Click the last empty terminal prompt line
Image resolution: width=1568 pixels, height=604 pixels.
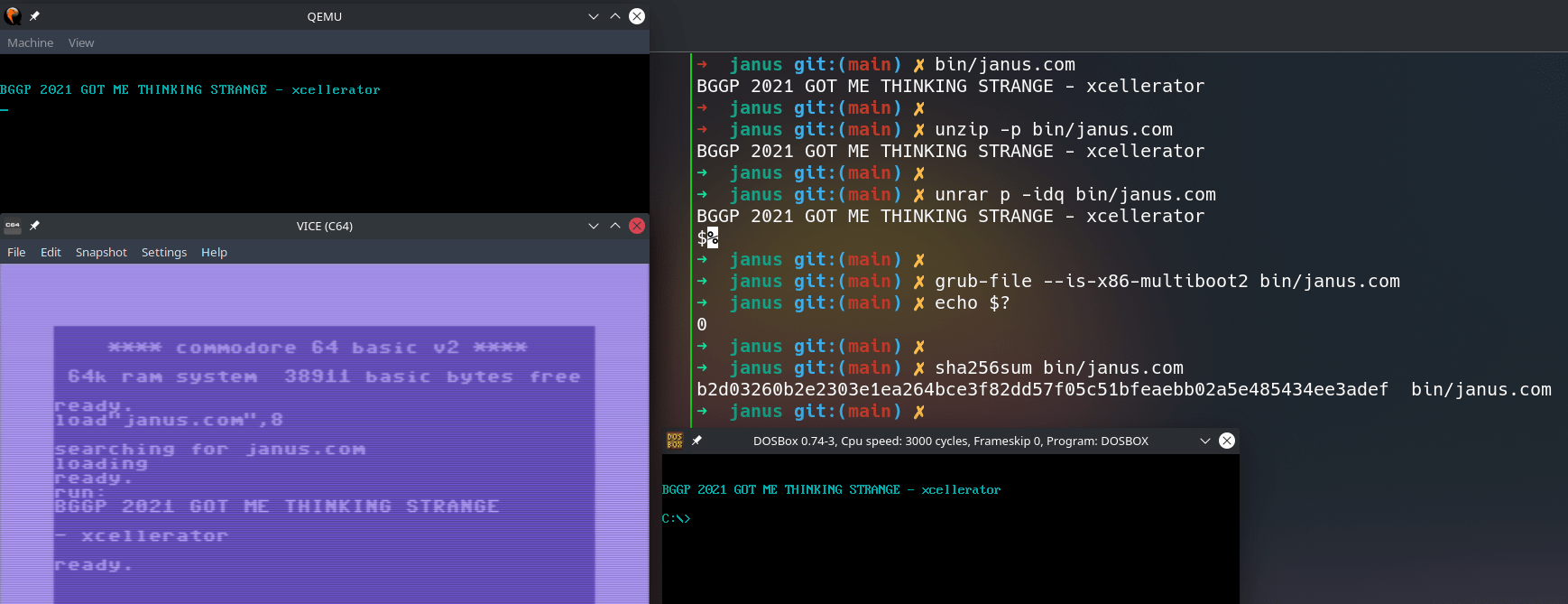coord(813,411)
